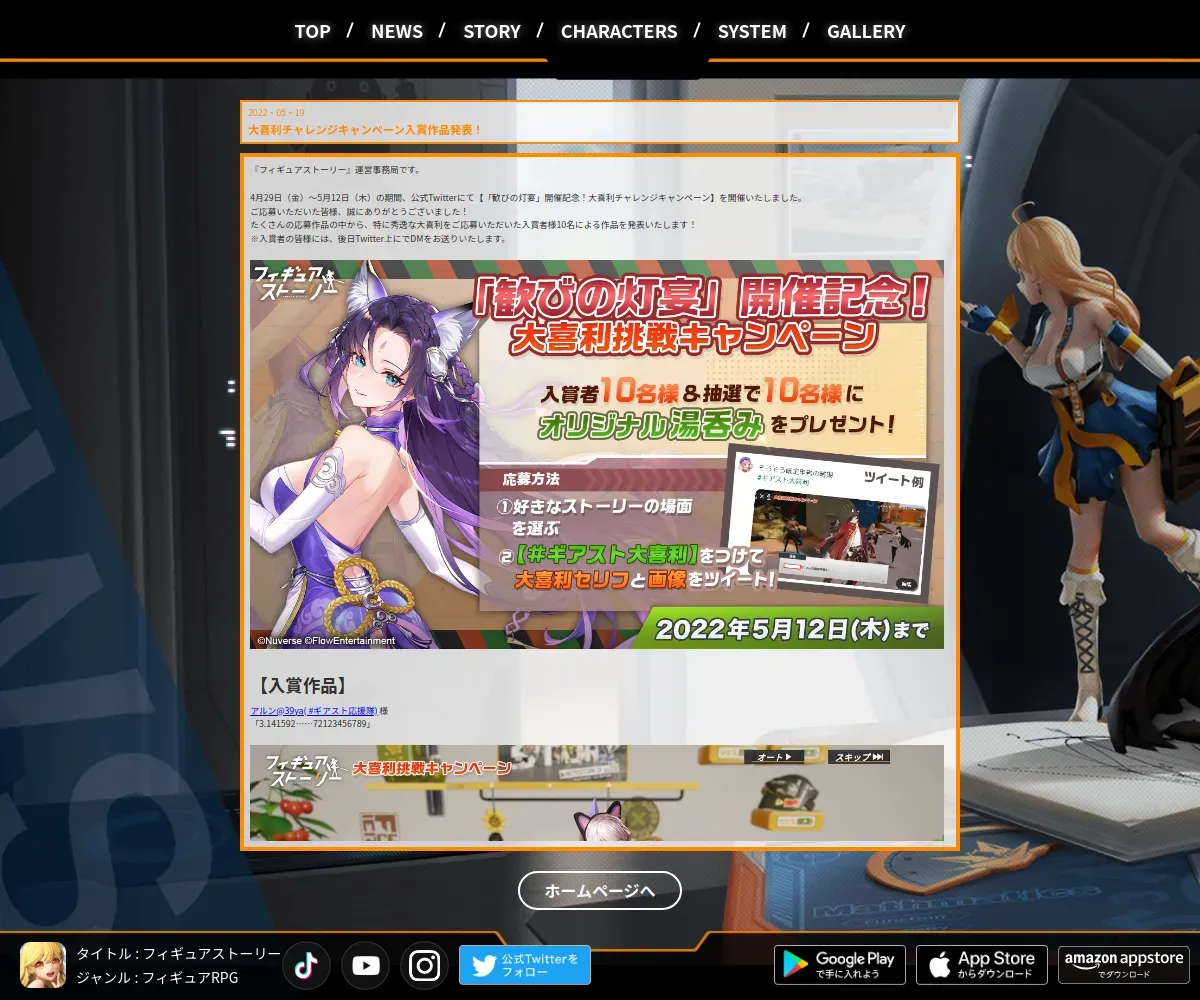Open the NEWS menu item
The width and height of the screenshot is (1200, 1000).
[x=397, y=31]
